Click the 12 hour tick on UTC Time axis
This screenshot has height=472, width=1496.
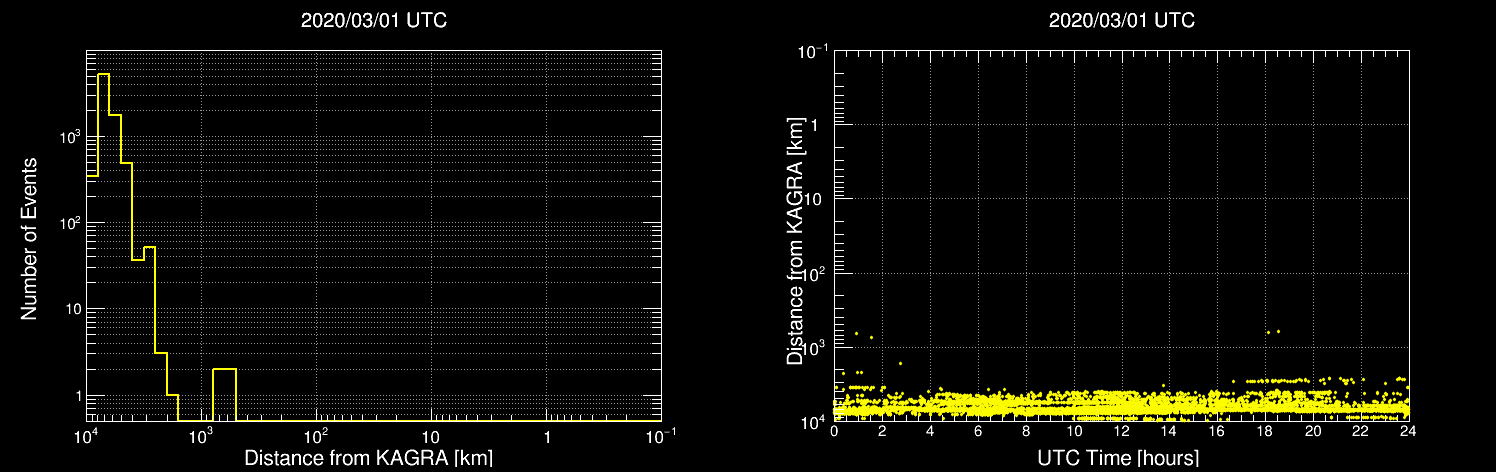tap(1122, 432)
